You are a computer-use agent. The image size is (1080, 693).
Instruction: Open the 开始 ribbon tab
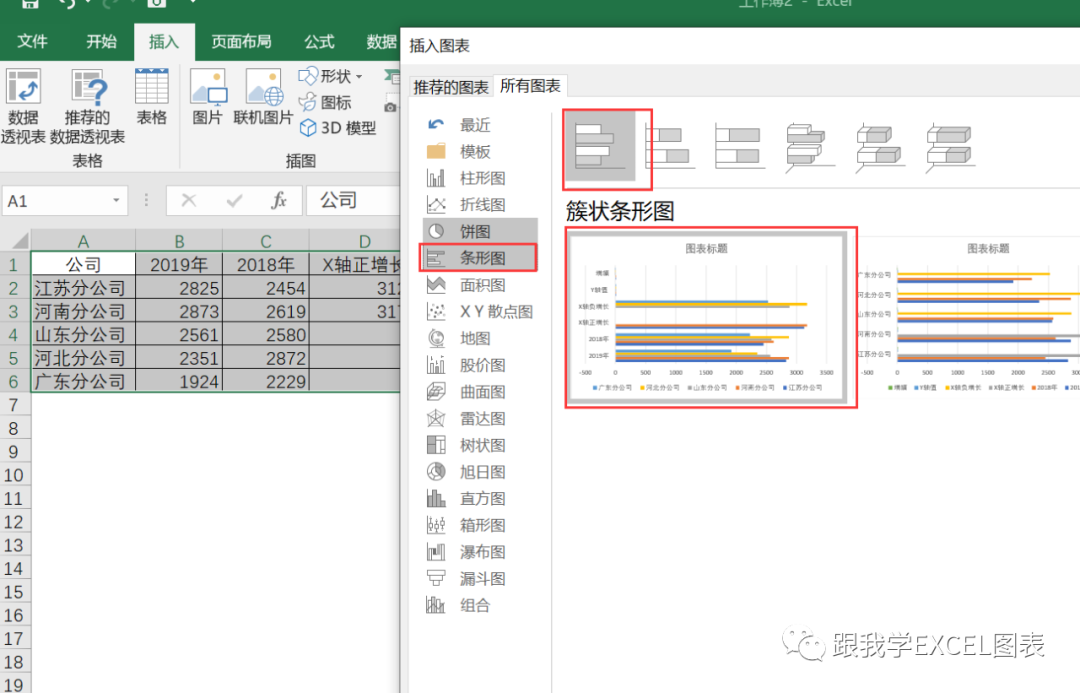click(x=100, y=41)
